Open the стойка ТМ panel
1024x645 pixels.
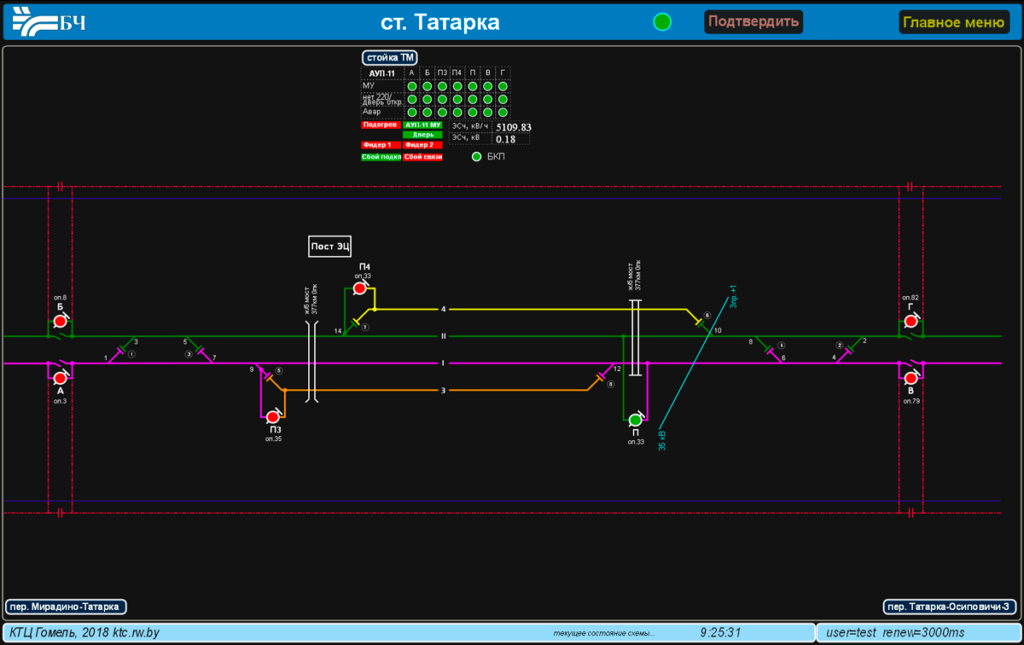pos(389,58)
